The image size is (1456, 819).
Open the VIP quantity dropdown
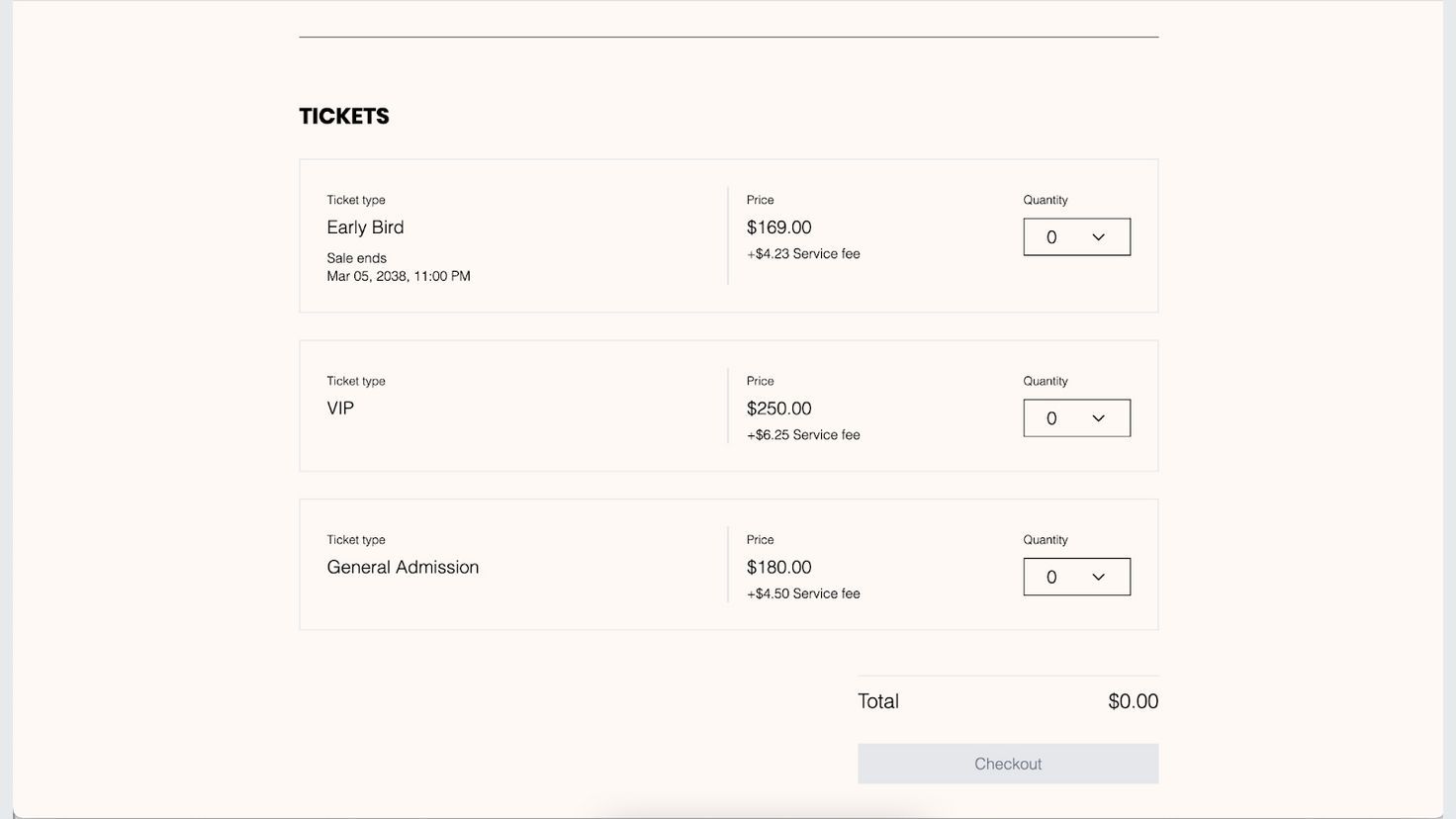pos(1075,418)
